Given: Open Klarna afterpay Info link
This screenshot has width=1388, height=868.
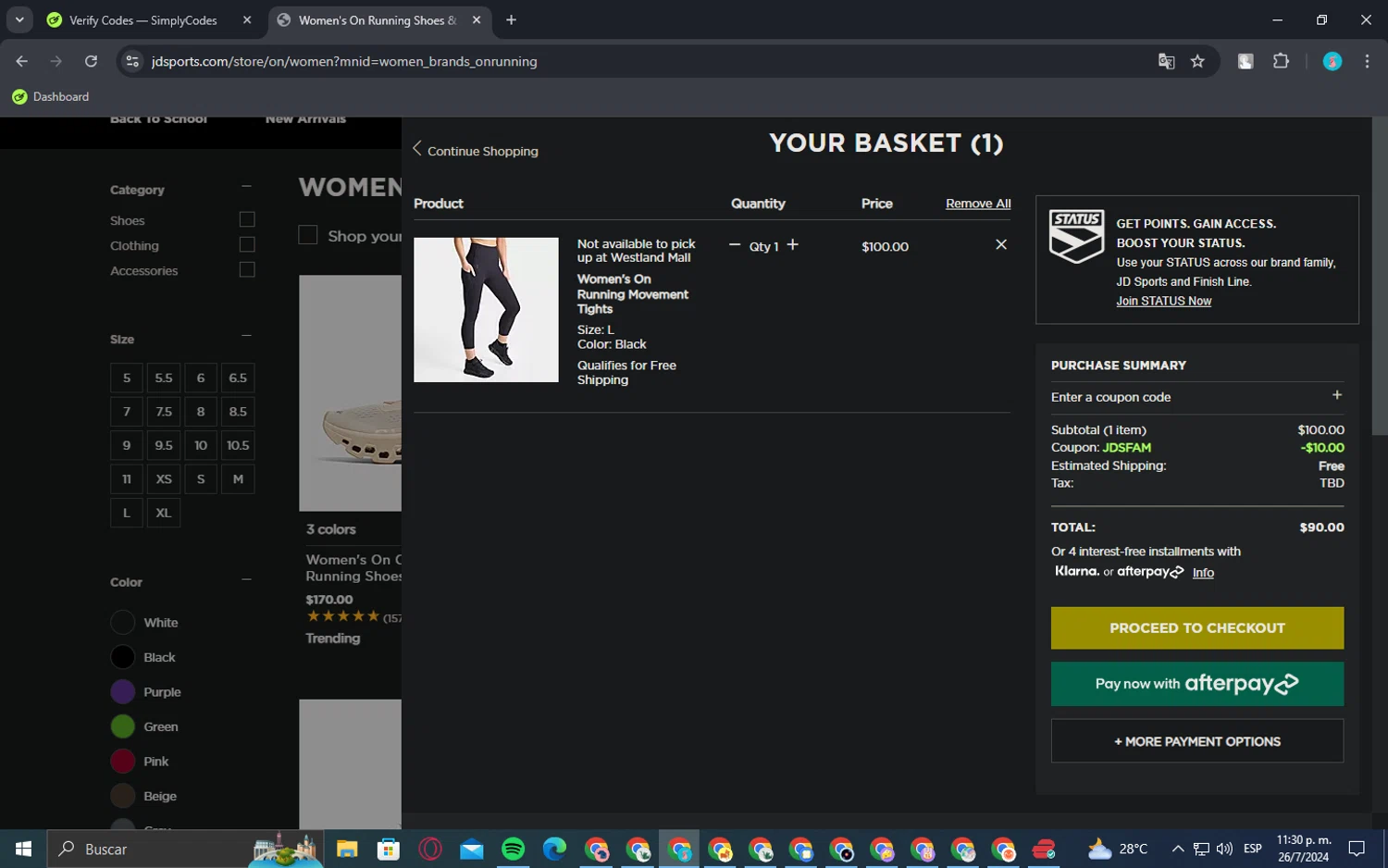Looking at the screenshot, I should pyautogui.click(x=1203, y=573).
